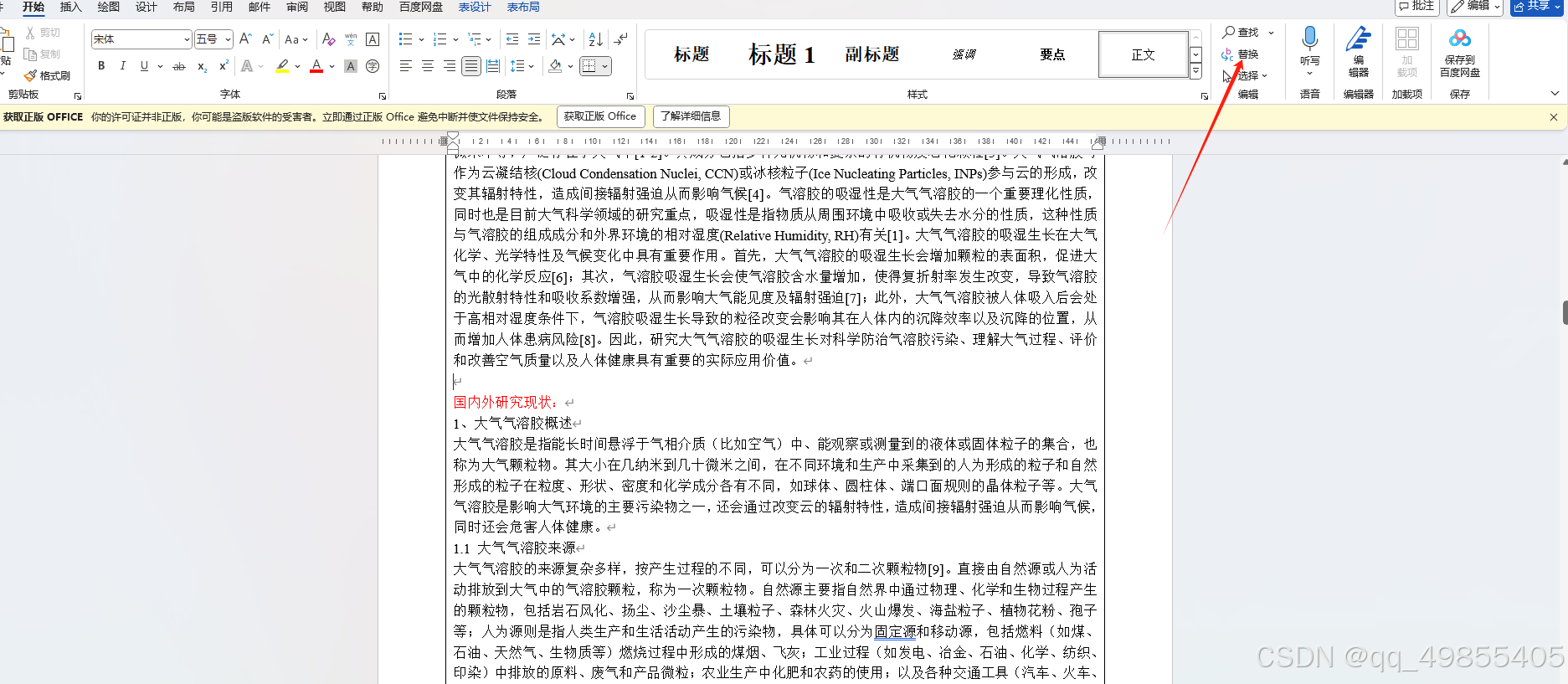1568x684 pixels.
Task: Apply the 副标题 style
Action: click(x=871, y=54)
